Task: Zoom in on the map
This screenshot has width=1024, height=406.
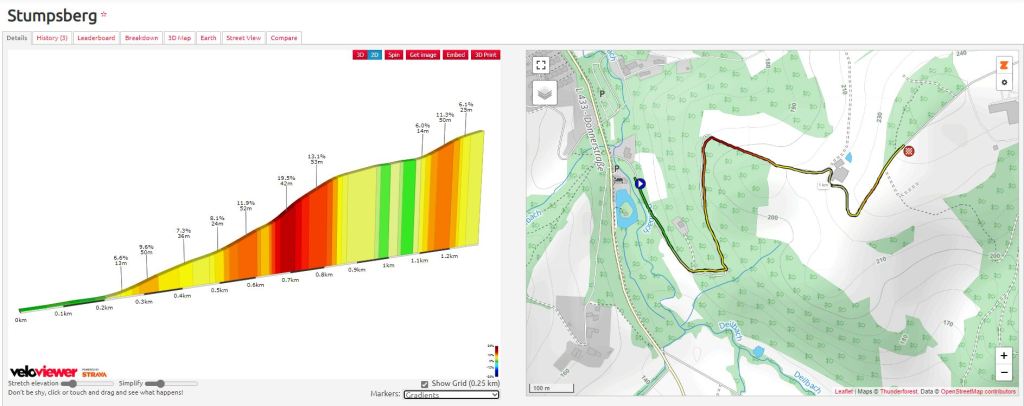Action: (1003, 355)
